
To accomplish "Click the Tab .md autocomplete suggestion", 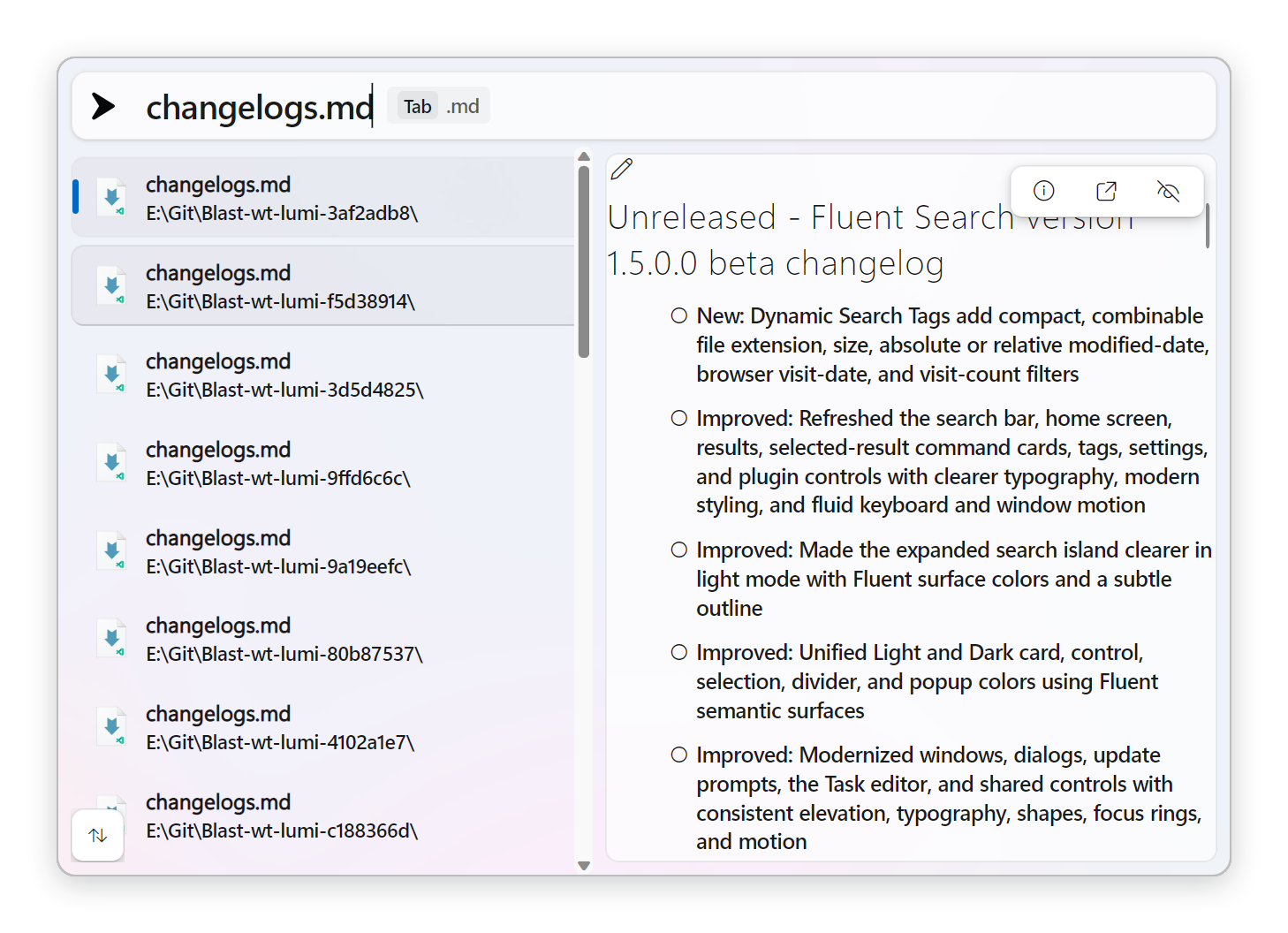I will pos(439,106).
